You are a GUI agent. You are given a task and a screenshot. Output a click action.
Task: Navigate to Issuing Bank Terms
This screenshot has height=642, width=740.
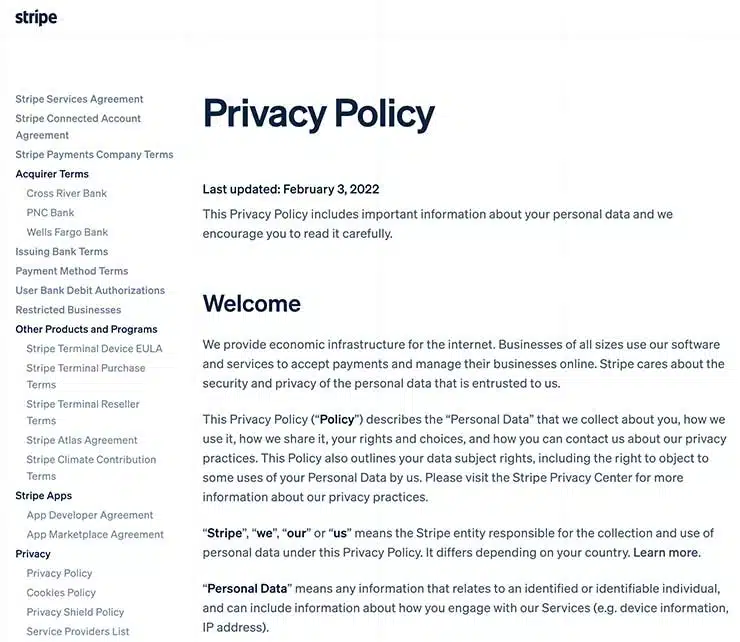point(62,252)
